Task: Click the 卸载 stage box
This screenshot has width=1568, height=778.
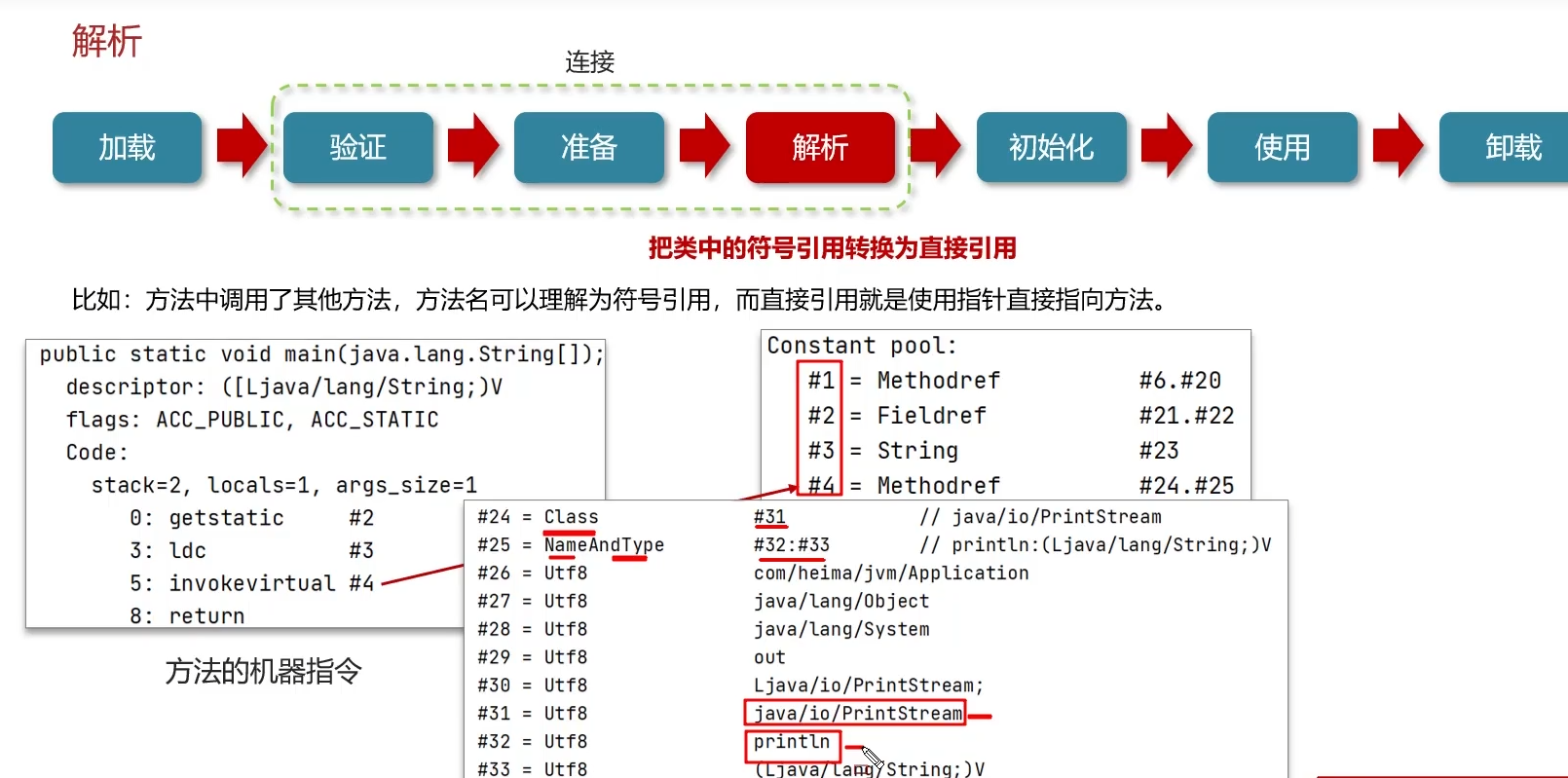Action: (x=1504, y=147)
